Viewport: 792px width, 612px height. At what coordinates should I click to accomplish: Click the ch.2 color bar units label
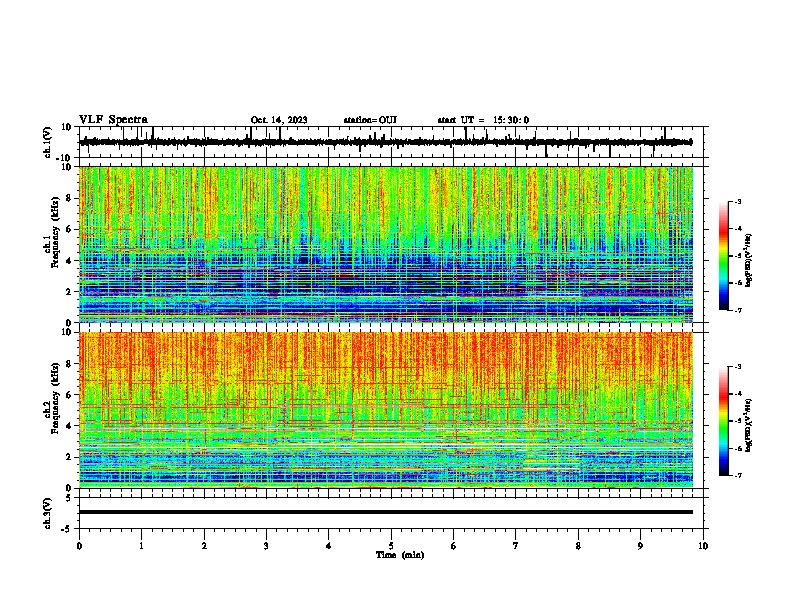pos(749,425)
